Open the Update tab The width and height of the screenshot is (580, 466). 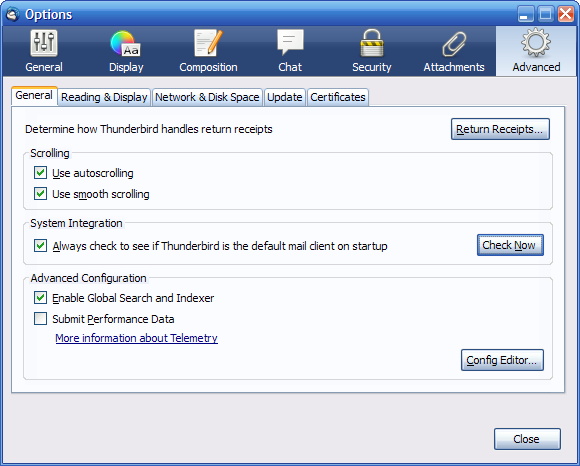[284, 97]
